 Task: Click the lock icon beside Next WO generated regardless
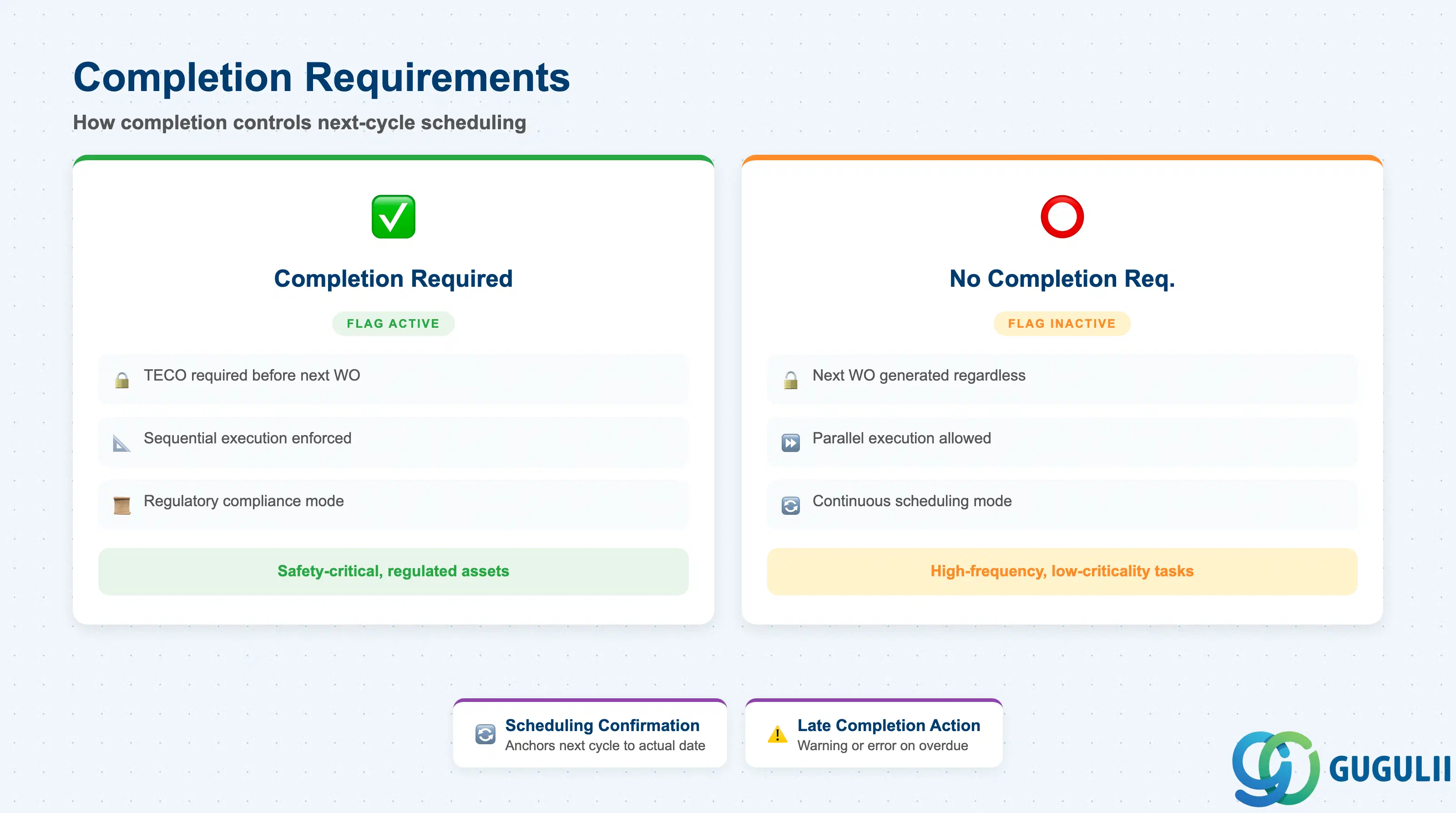click(791, 380)
